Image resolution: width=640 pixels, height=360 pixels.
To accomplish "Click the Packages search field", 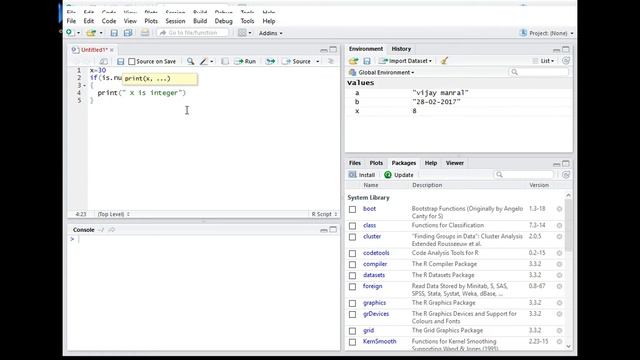I will [524, 175].
